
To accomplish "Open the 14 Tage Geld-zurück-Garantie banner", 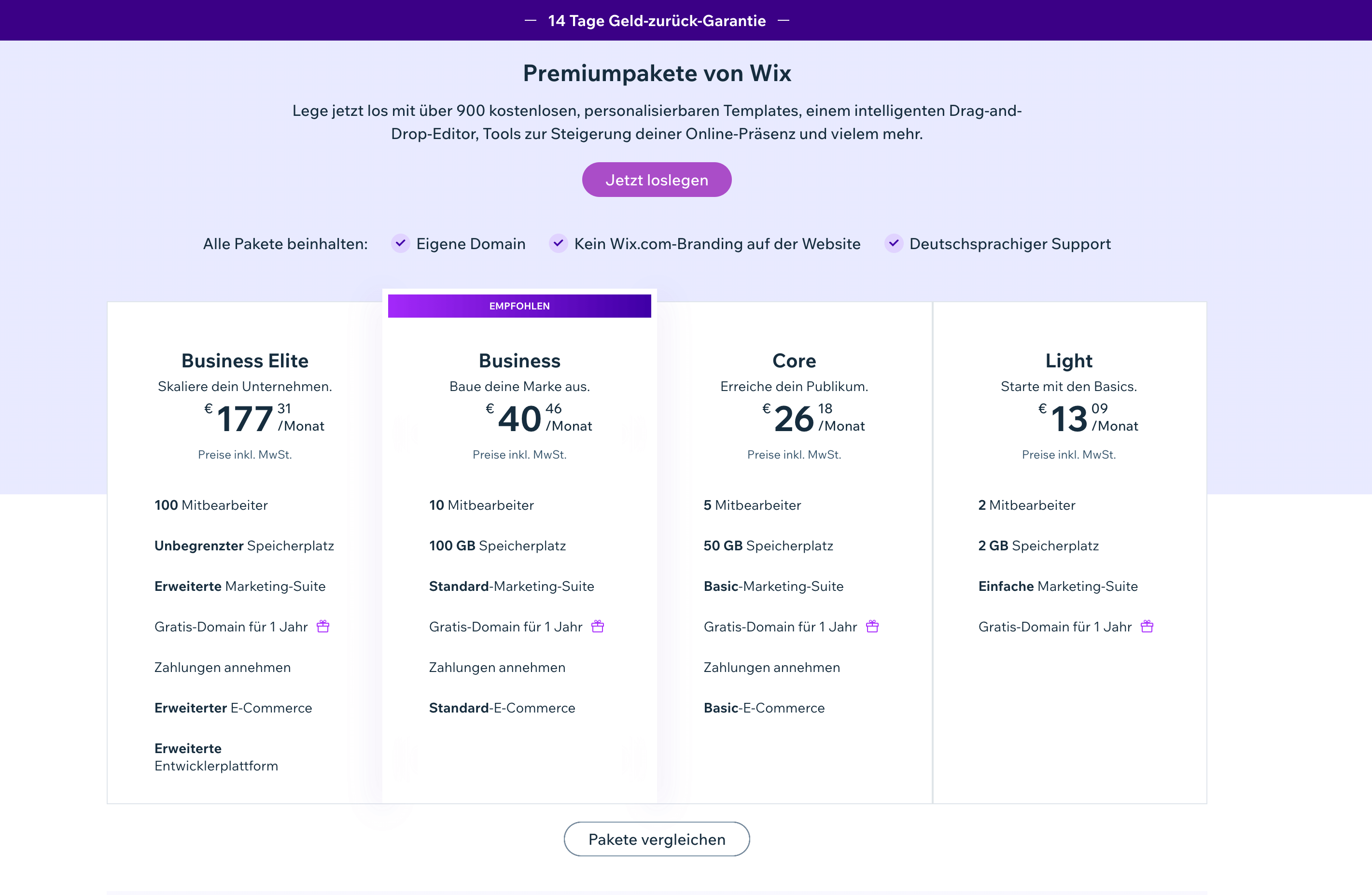I will (657, 20).
